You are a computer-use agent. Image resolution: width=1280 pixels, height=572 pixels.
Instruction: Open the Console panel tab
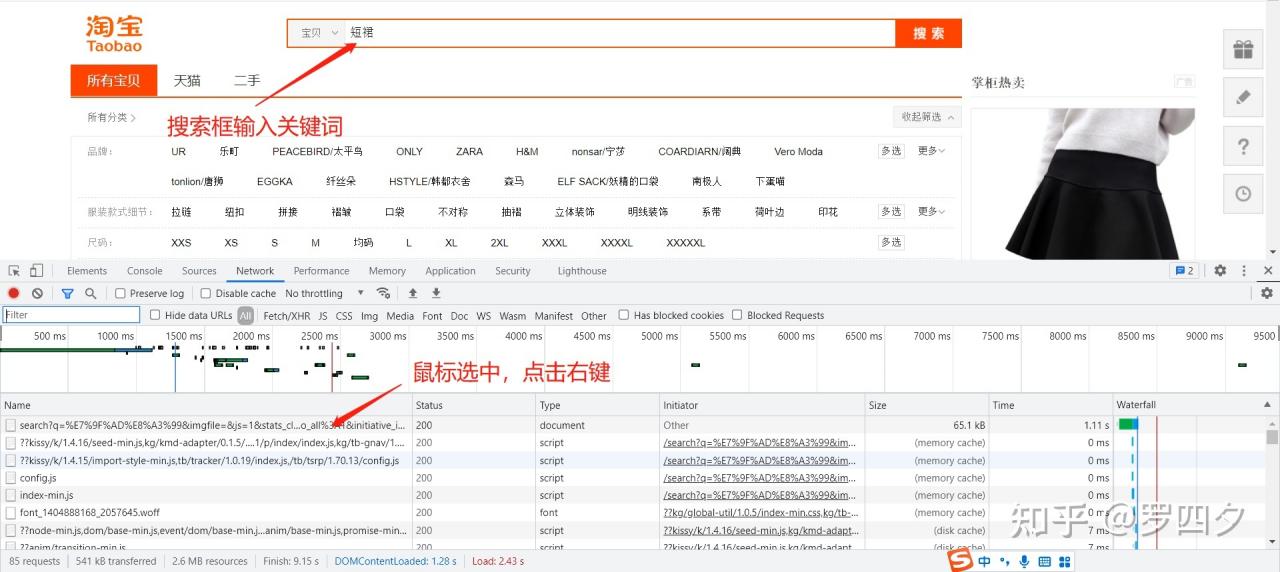tap(145, 271)
